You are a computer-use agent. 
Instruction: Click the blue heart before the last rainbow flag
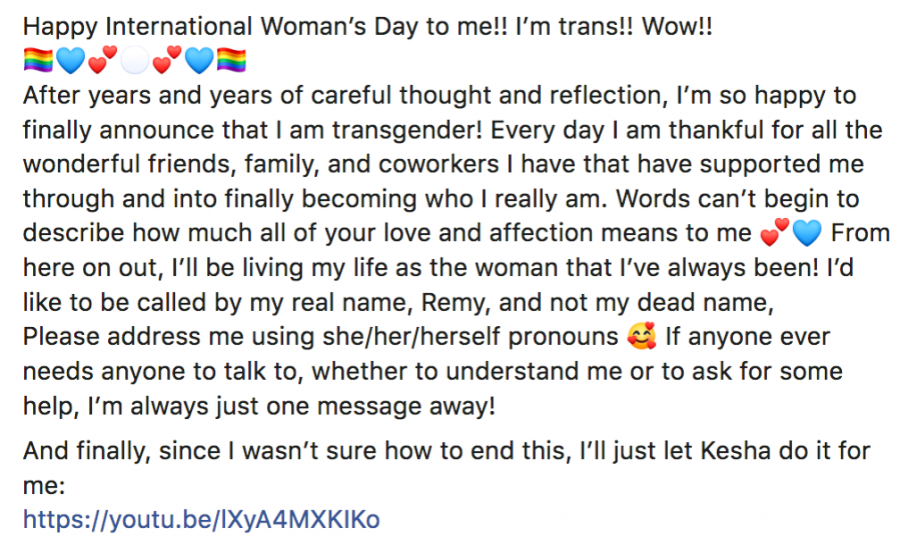[199, 60]
